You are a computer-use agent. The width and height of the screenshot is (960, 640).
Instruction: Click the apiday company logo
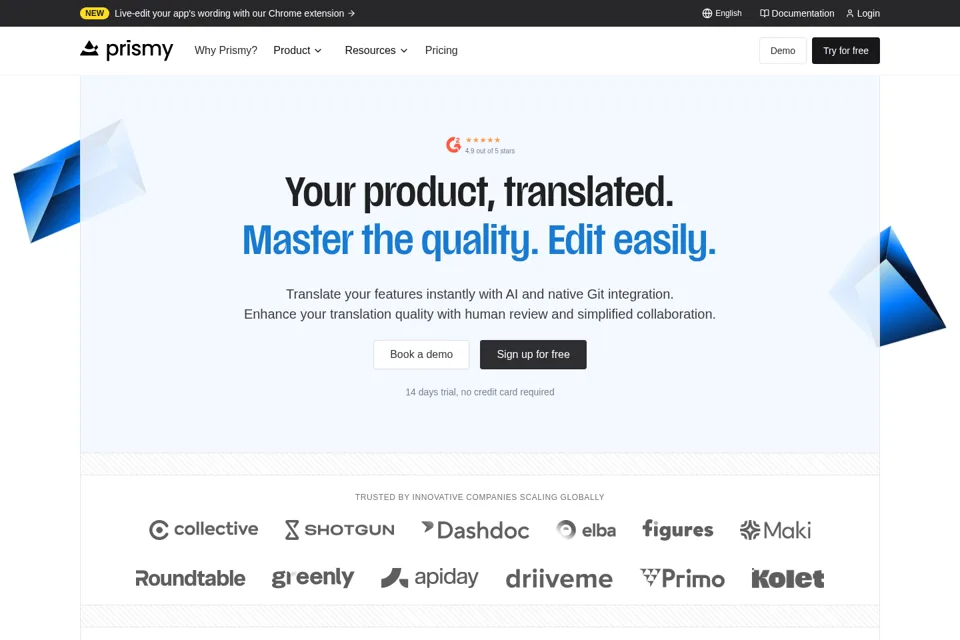pos(430,578)
